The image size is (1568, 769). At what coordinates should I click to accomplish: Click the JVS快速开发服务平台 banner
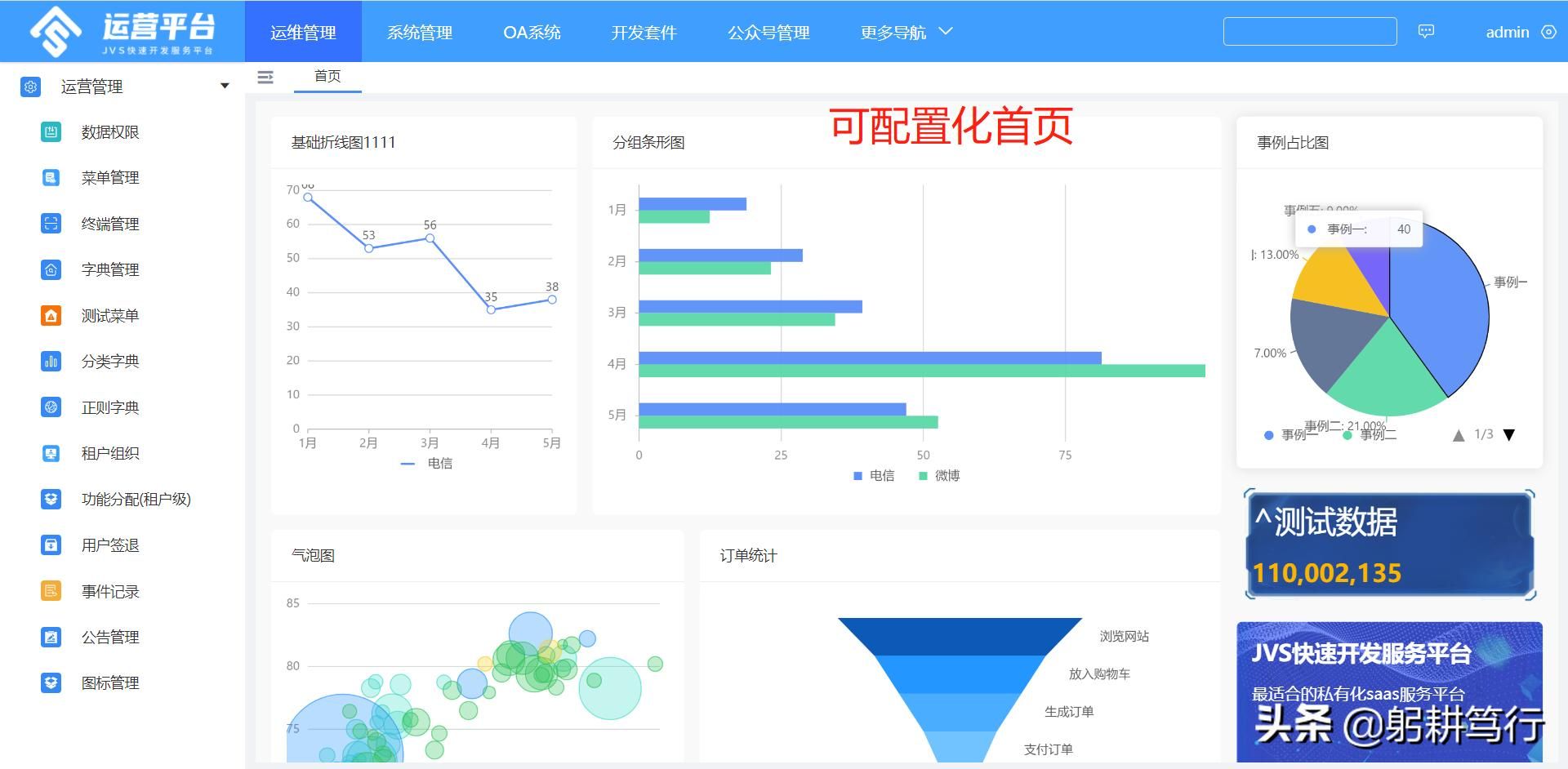[x=1389, y=692]
